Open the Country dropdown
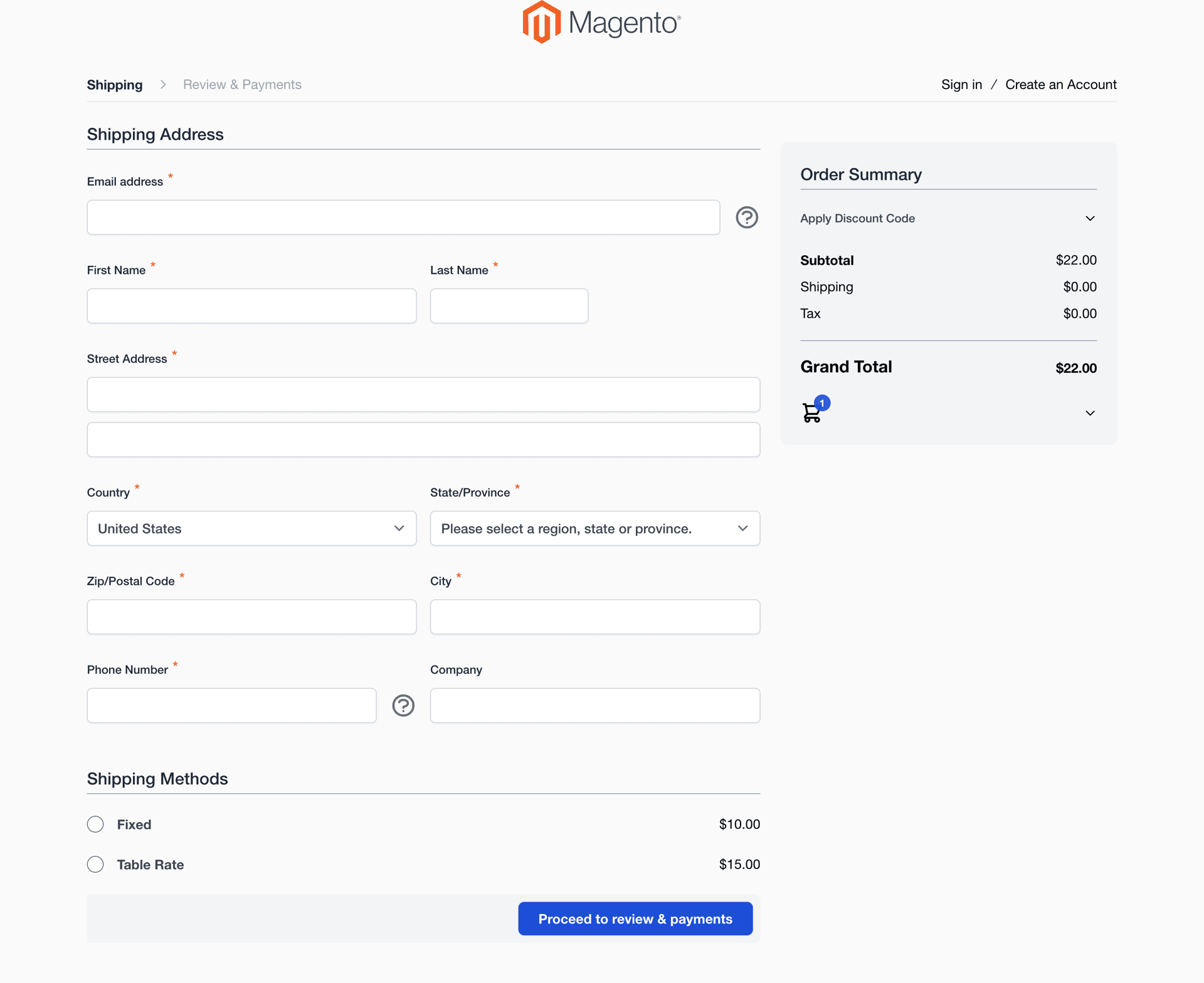1204x983 pixels. pyautogui.click(x=251, y=528)
